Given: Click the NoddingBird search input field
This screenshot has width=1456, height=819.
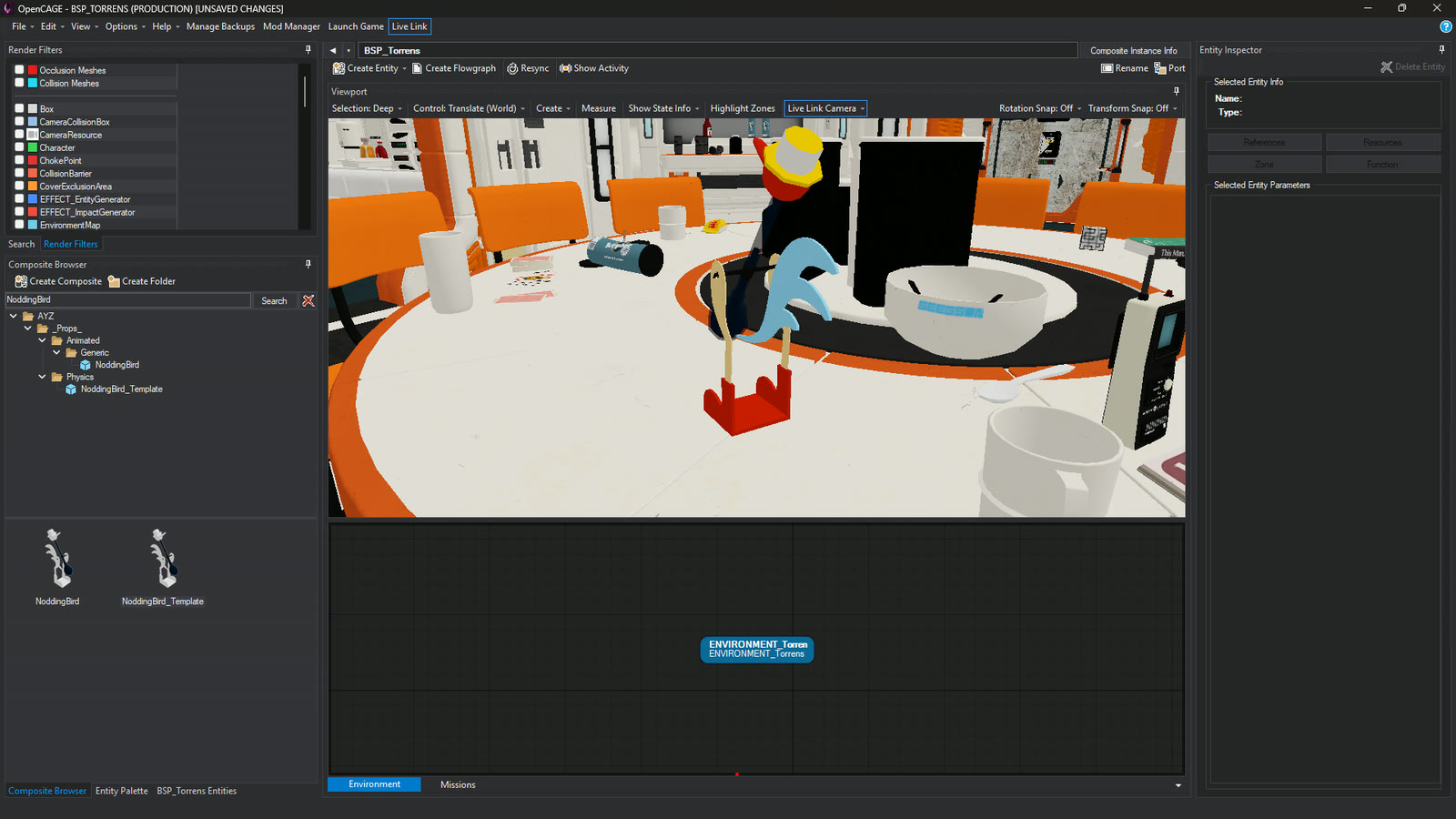Looking at the screenshot, I should 127,299.
